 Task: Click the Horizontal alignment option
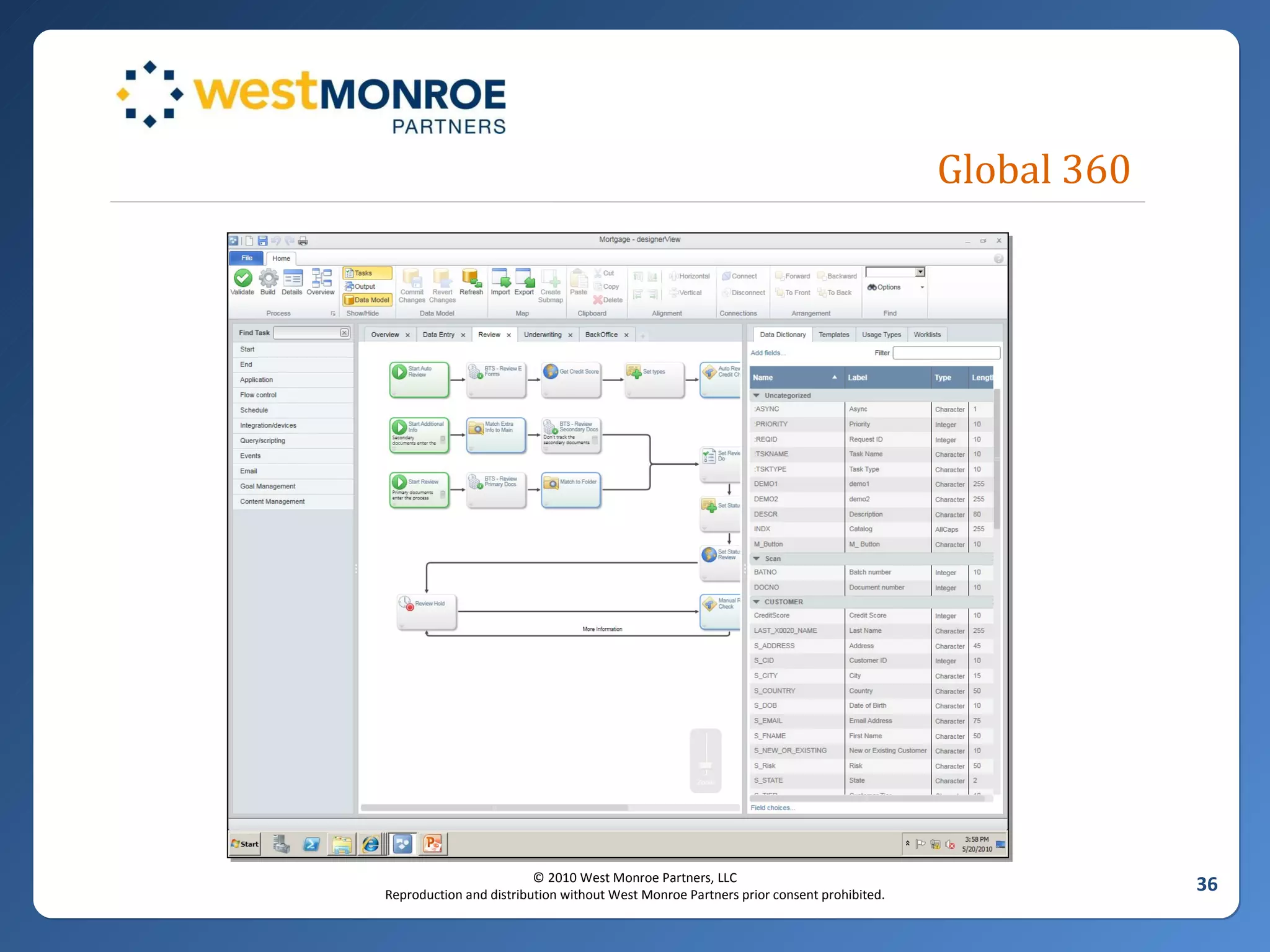(690, 276)
